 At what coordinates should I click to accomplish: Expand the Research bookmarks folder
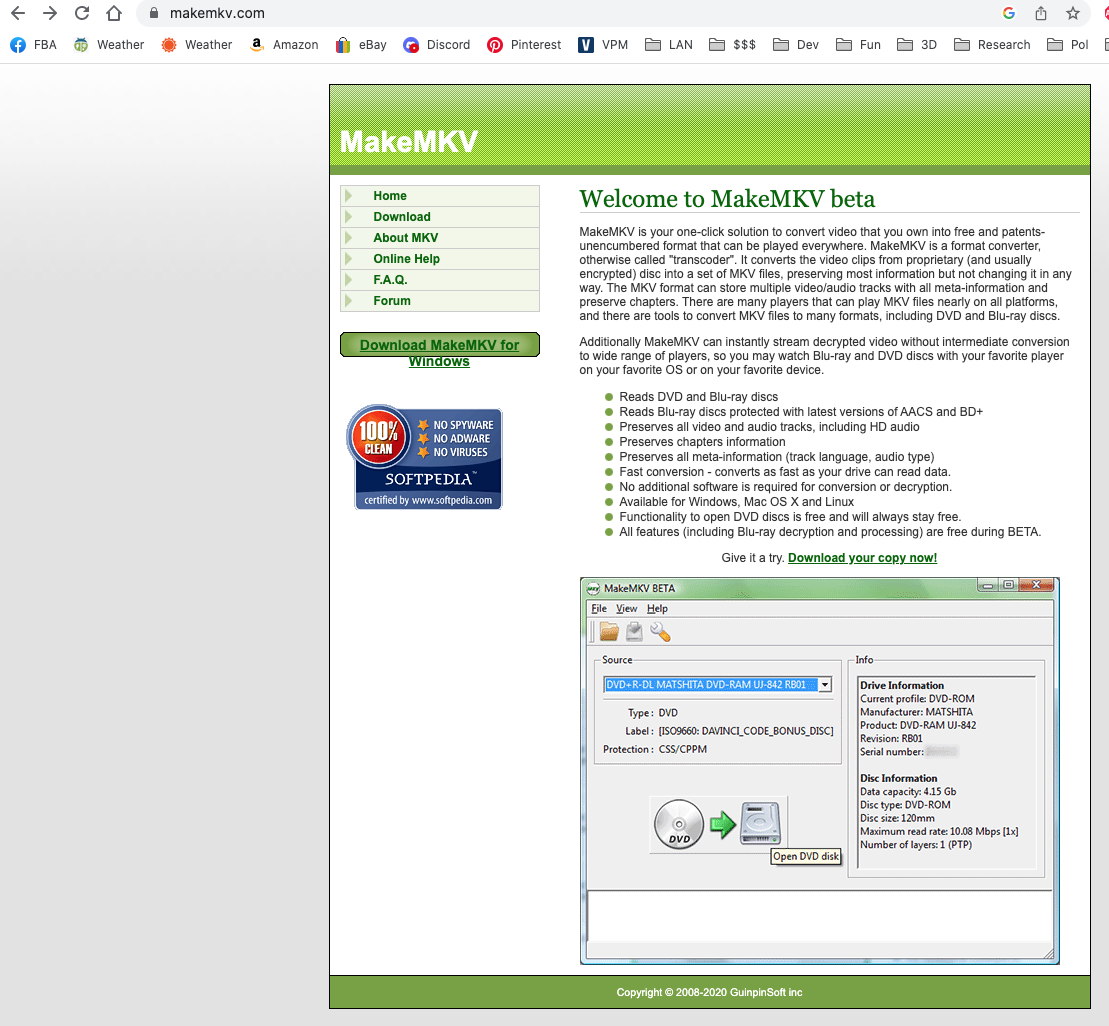coord(992,45)
